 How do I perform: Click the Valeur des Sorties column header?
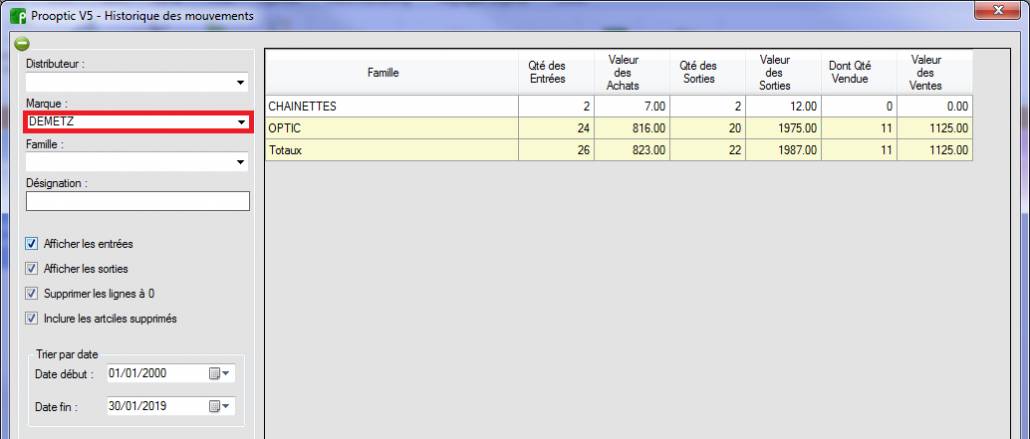(783, 73)
